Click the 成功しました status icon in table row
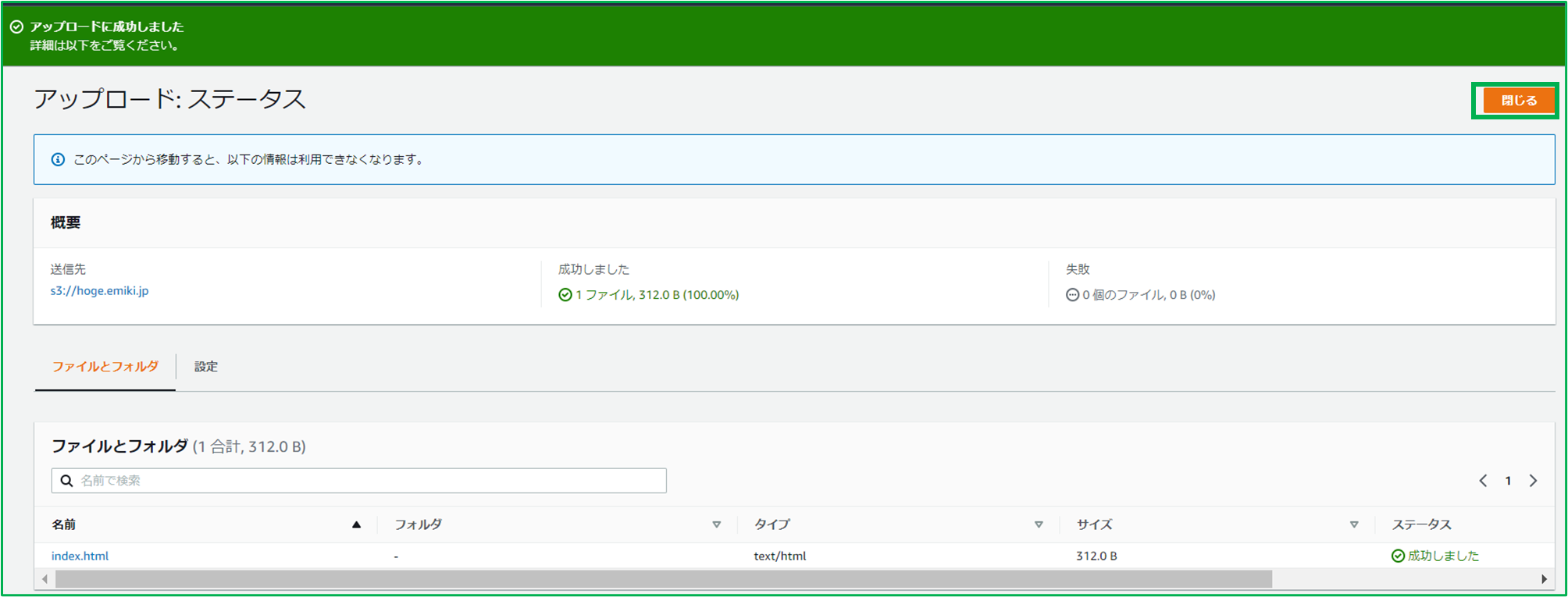The width and height of the screenshot is (1568, 597). 1398,556
